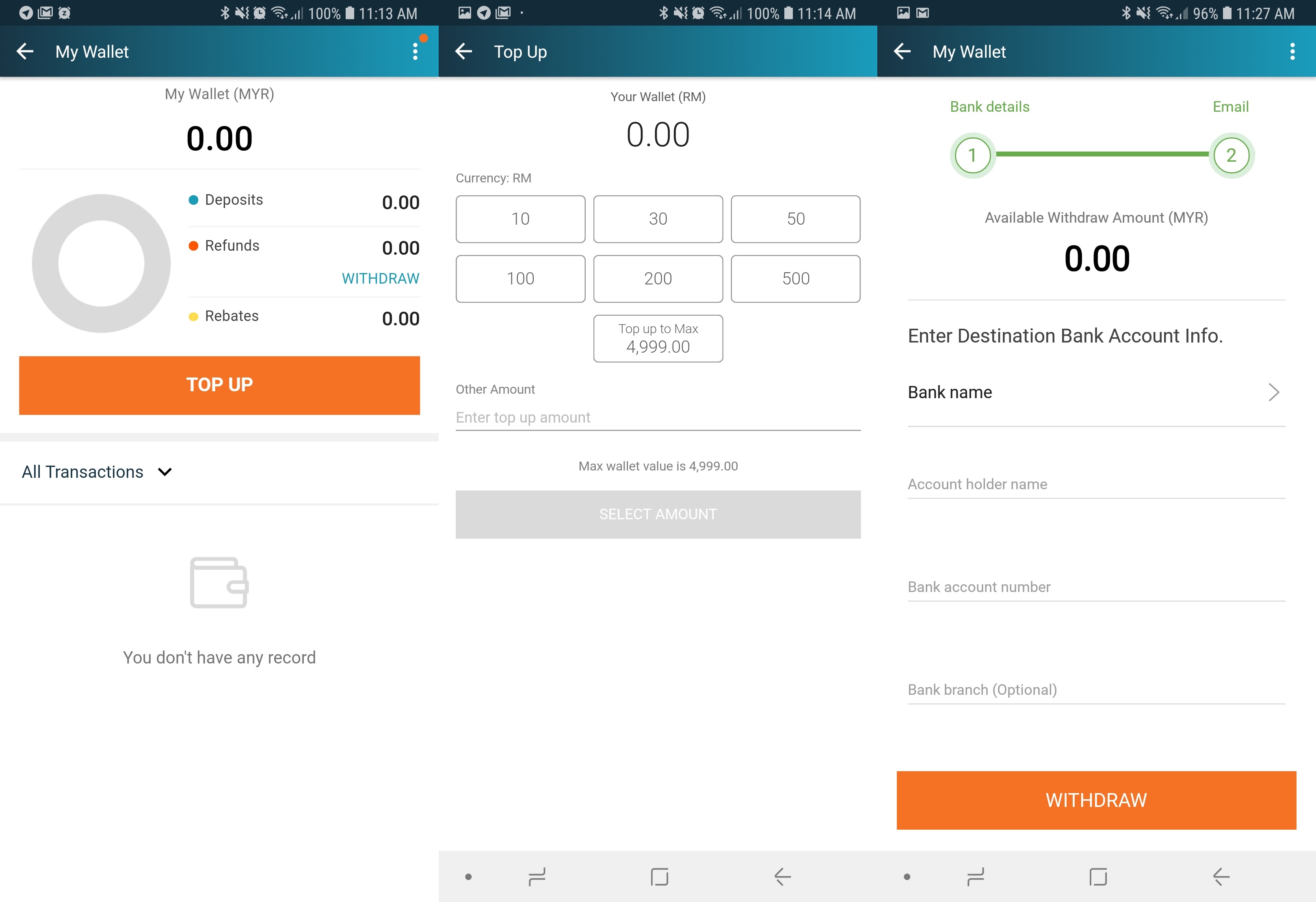Tap the back arrow on My Wallet
The image size is (1316, 902).
coord(25,52)
